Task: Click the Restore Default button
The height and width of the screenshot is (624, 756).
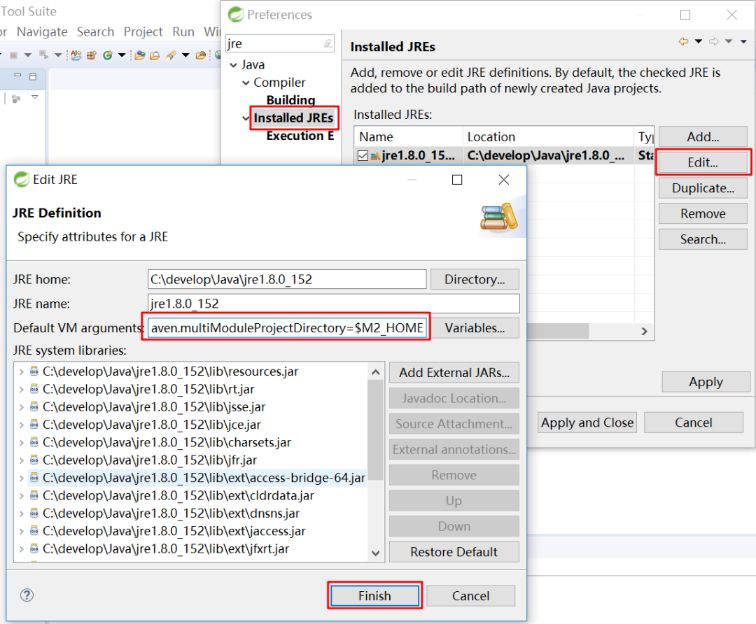Action: coord(454,552)
